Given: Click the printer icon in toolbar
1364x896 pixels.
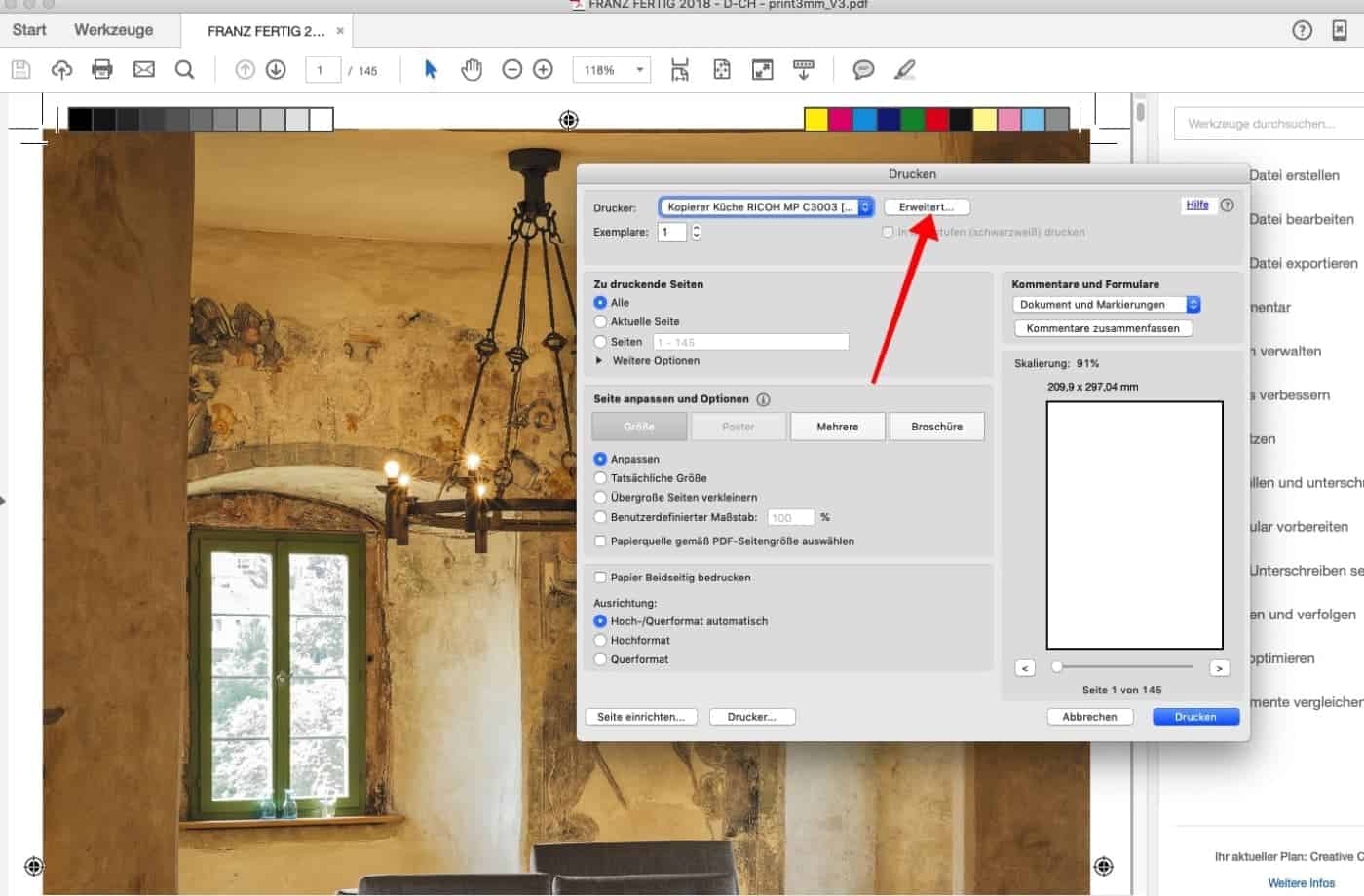Looking at the screenshot, I should click(101, 69).
